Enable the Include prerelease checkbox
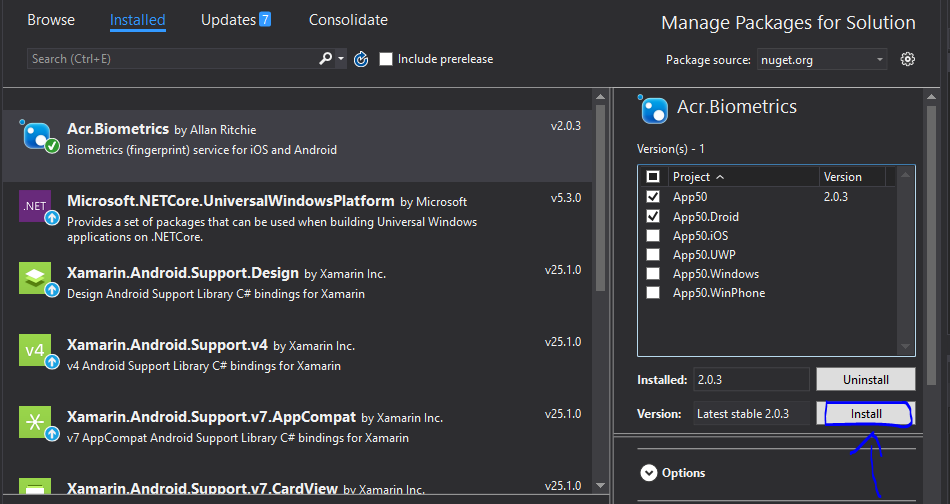Screen dimensions: 950x504 pyautogui.click(x=386, y=59)
